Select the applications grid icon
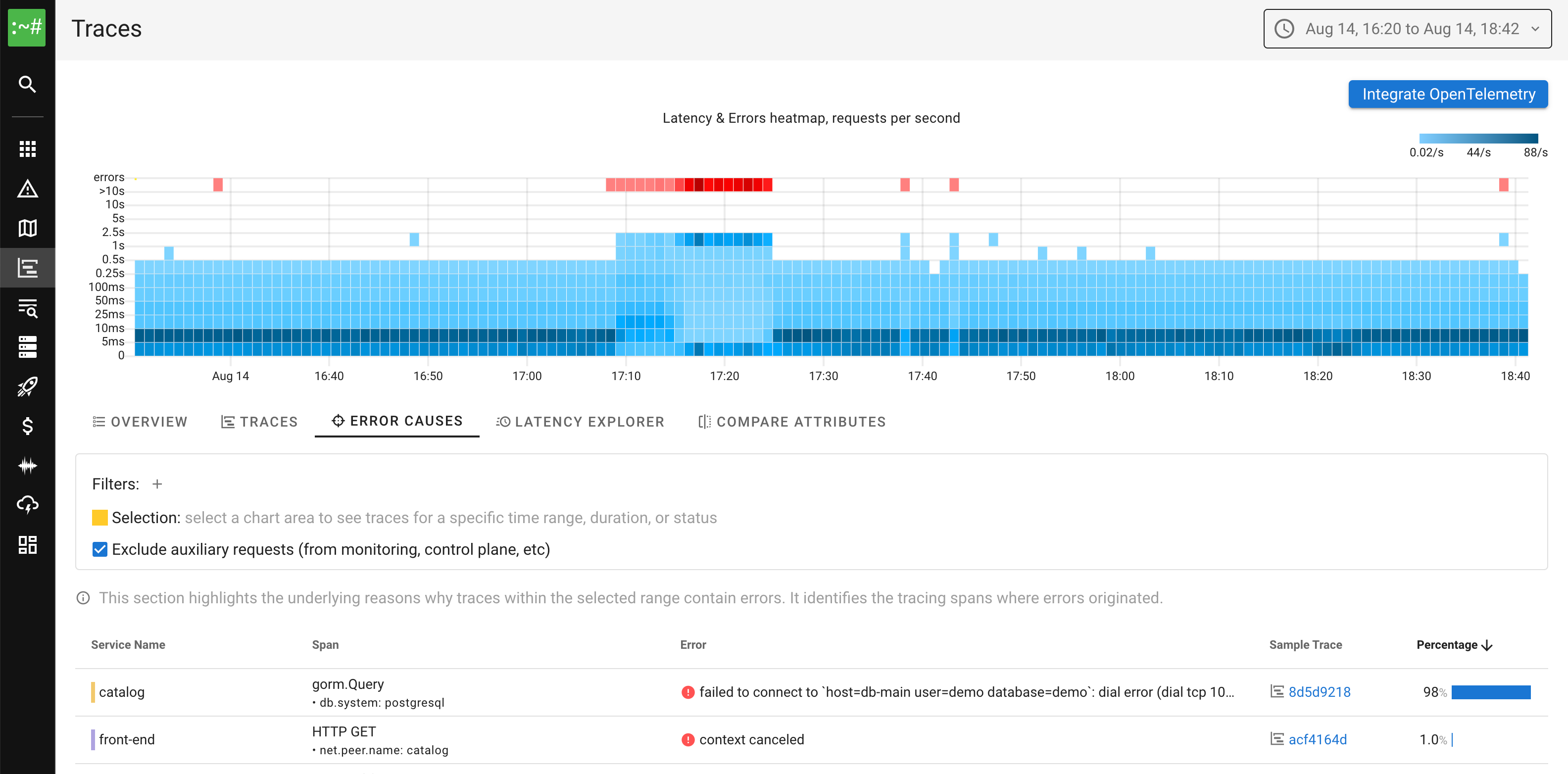This screenshot has height=774, width=1568. 27,149
